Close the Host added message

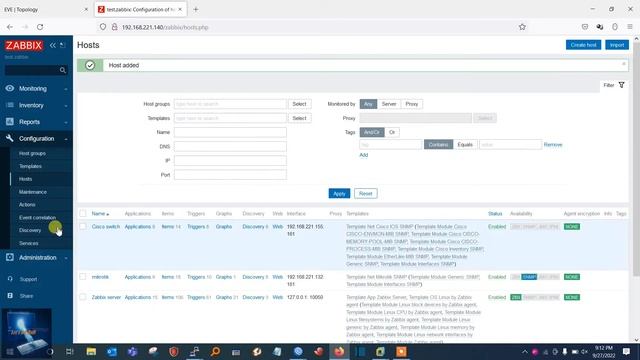(624, 64)
